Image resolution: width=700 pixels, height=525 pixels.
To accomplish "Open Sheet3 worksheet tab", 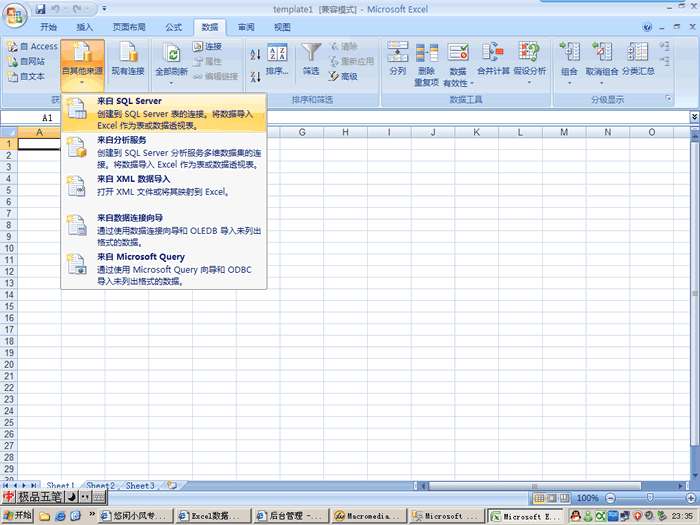I will click(140, 485).
